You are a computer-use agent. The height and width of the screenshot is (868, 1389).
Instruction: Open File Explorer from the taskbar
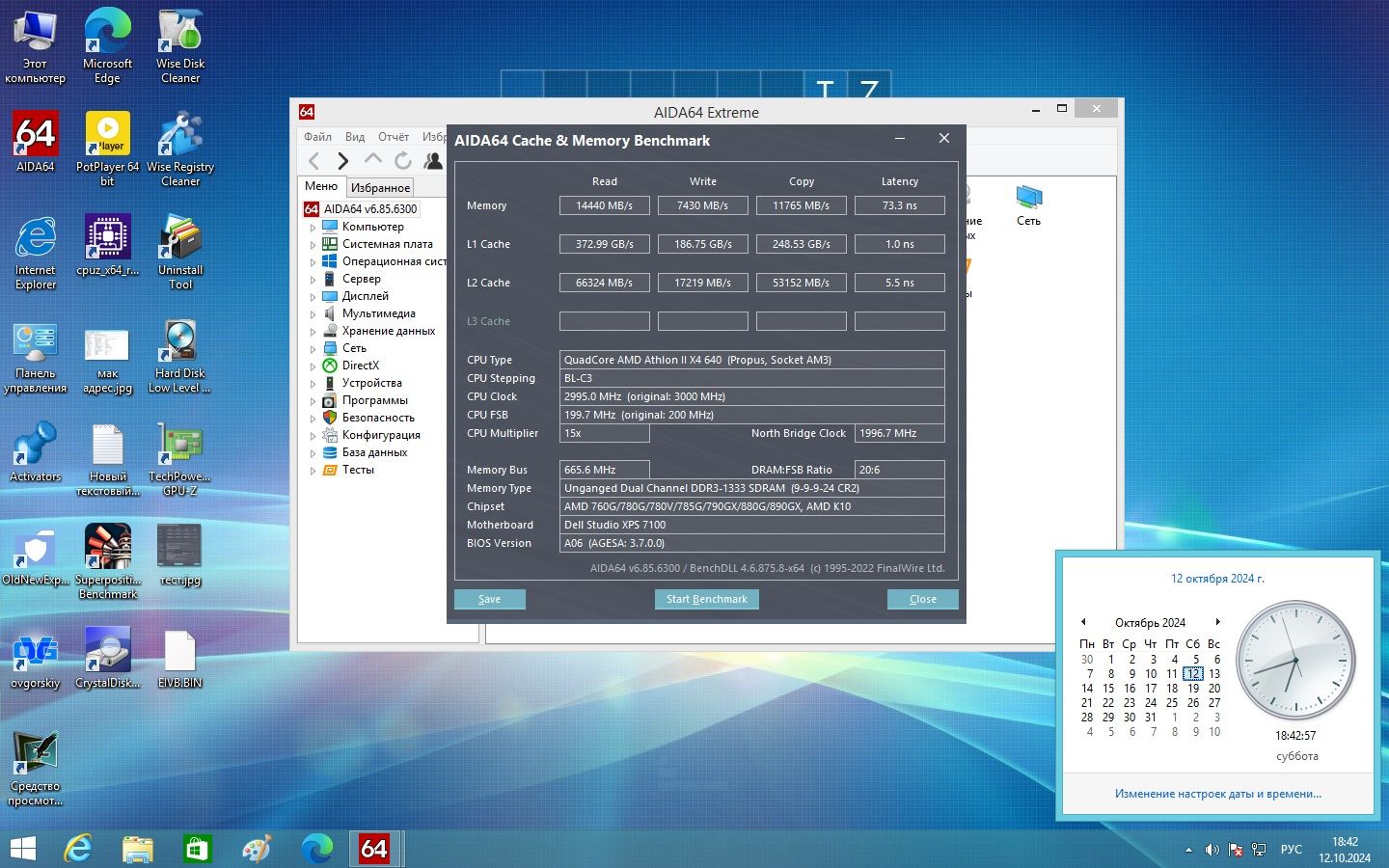[x=138, y=849]
